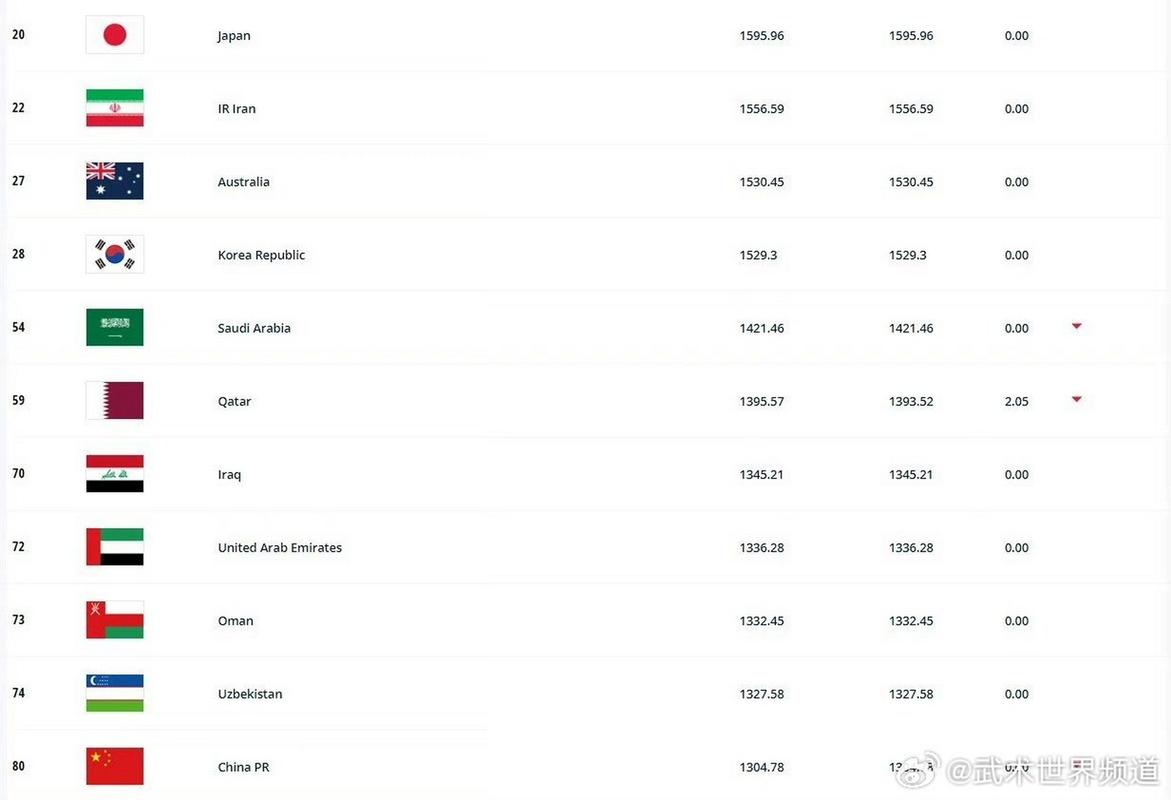Click the Uzbekistan flag icon
The width and height of the screenshot is (1171, 800).
[115, 693]
